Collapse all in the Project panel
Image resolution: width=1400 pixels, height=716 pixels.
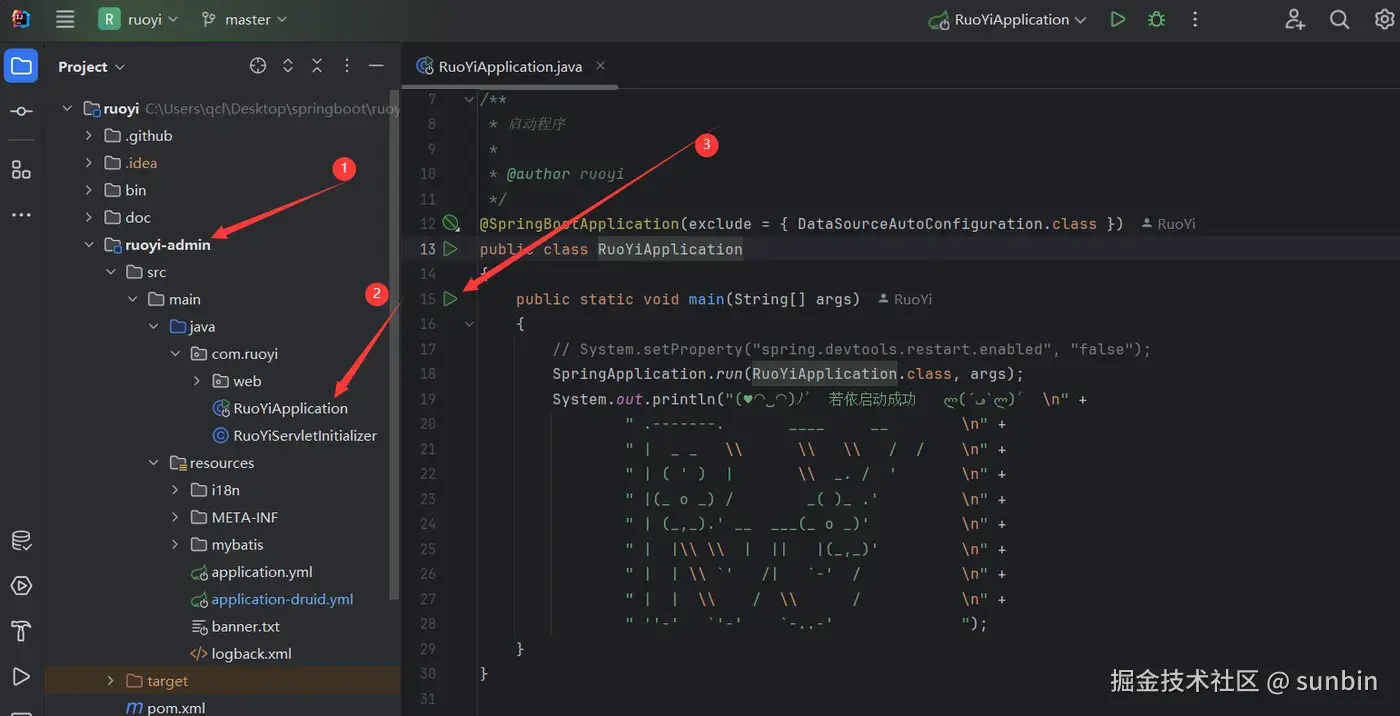click(x=317, y=66)
